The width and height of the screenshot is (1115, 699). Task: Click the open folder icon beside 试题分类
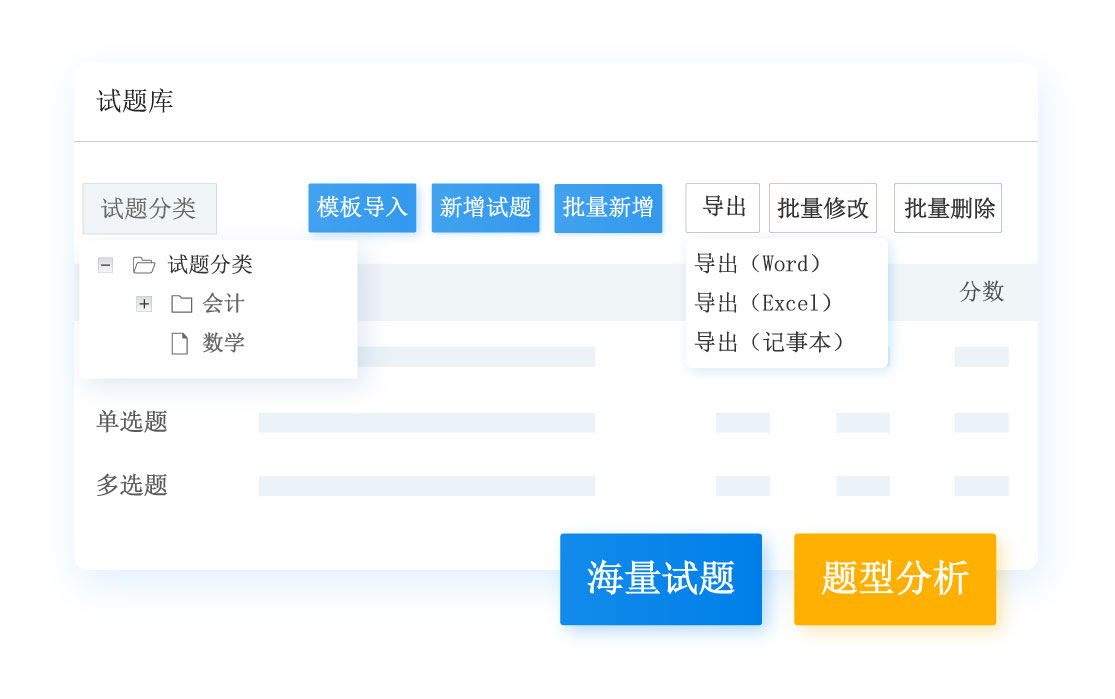[144, 265]
